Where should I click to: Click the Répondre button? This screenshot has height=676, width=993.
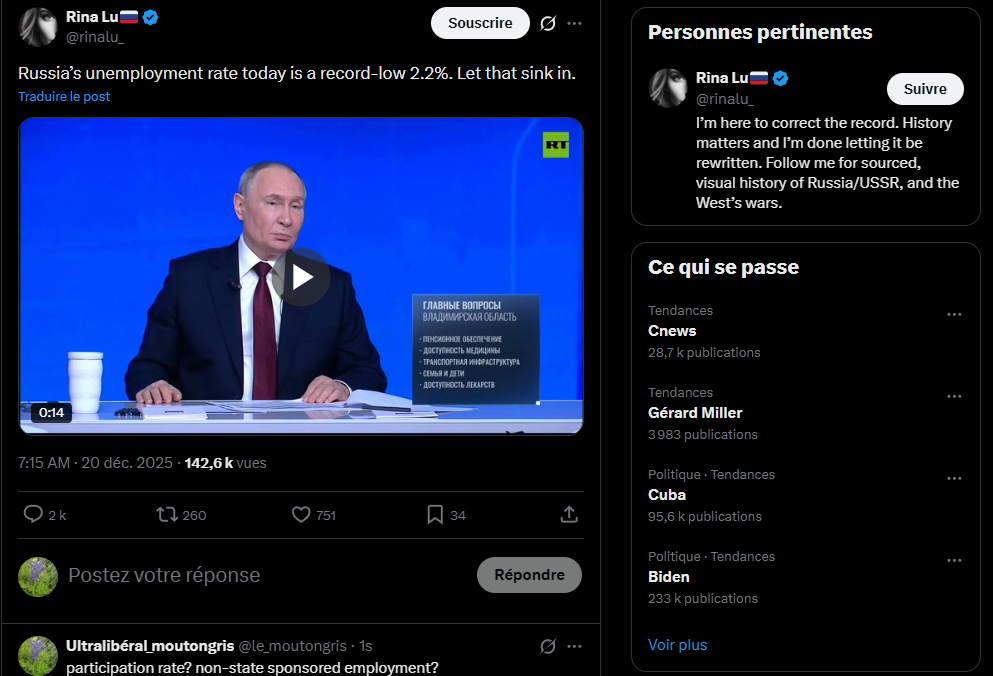(x=529, y=575)
